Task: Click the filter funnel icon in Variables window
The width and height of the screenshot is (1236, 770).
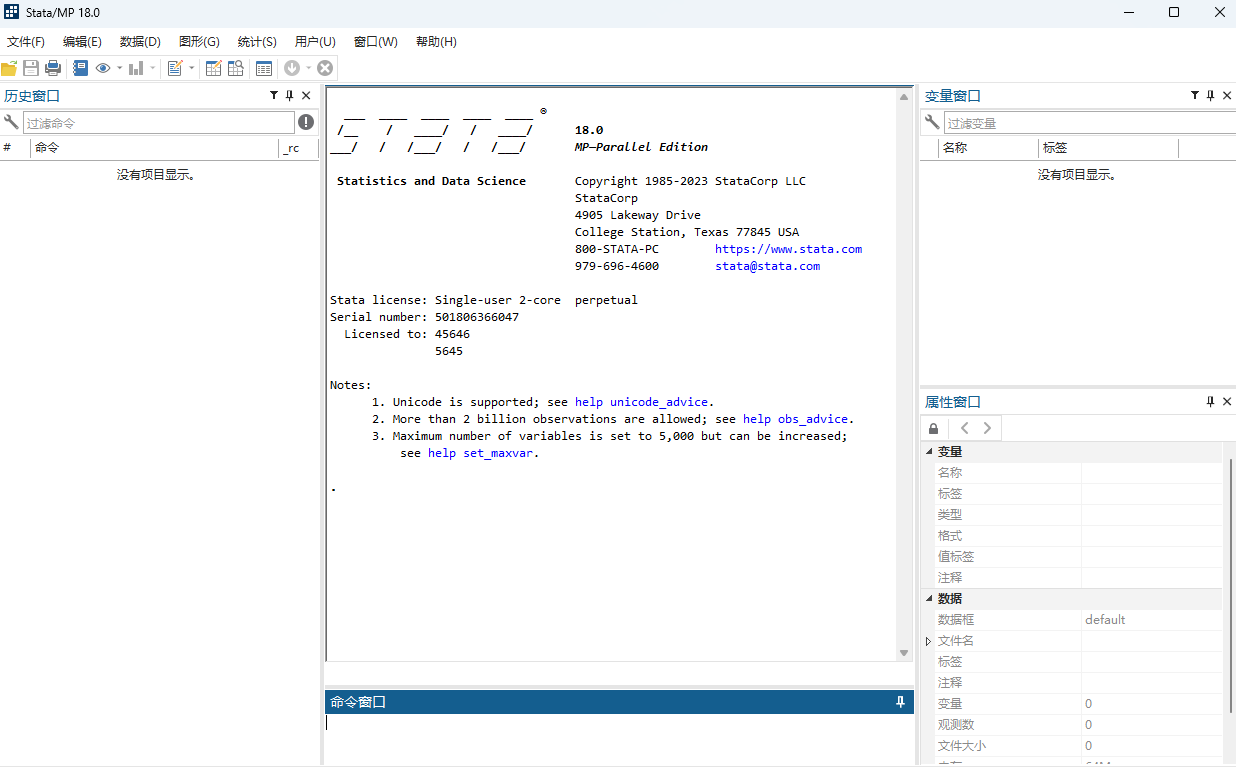Action: tap(1194, 96)
